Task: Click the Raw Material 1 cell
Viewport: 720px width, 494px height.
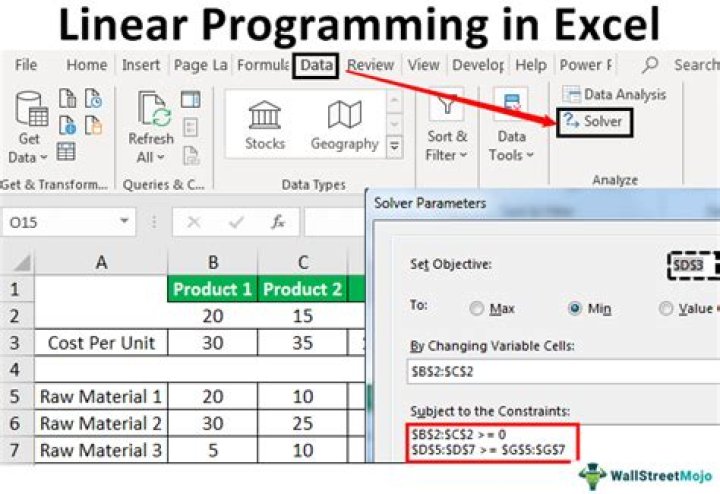Action: tap(101, 396)
